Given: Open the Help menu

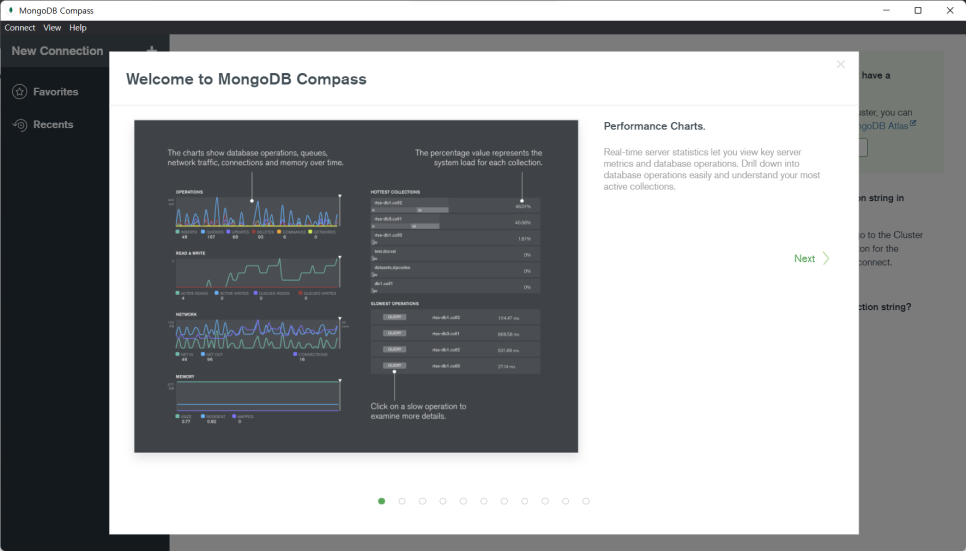Looking at the screenshot, I should pos(78,28).
